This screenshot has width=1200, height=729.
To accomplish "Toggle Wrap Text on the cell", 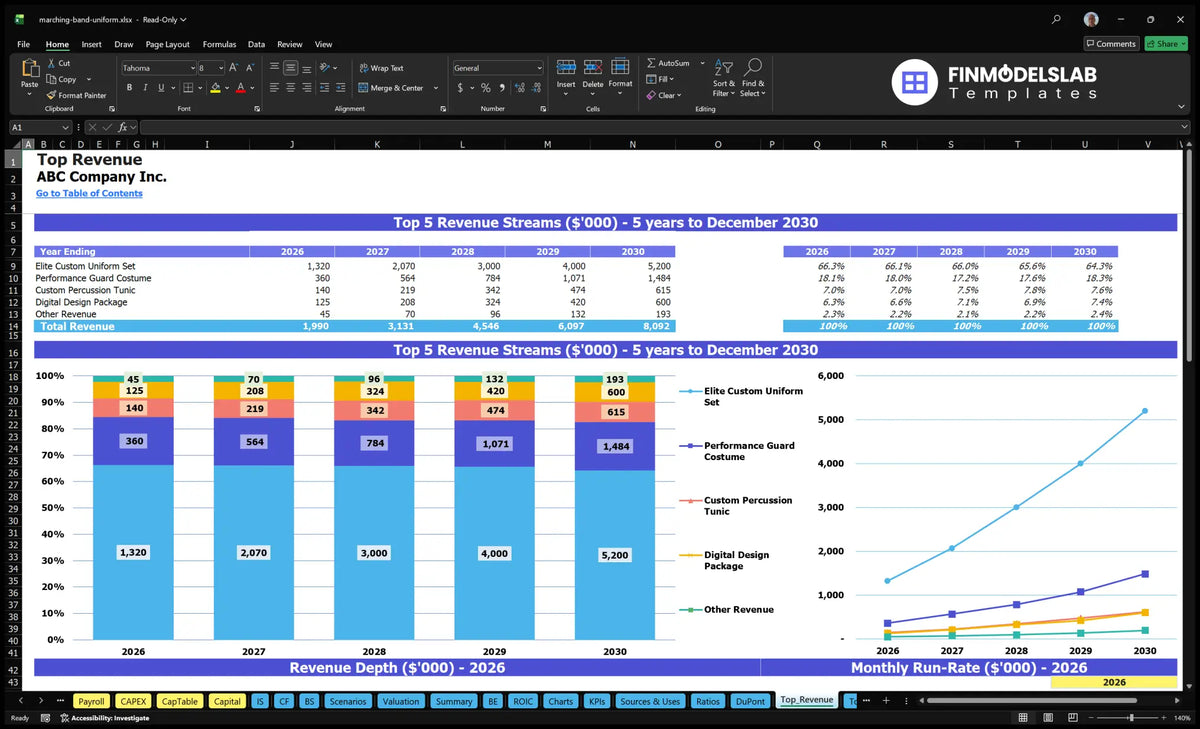I will click(381, 68).
